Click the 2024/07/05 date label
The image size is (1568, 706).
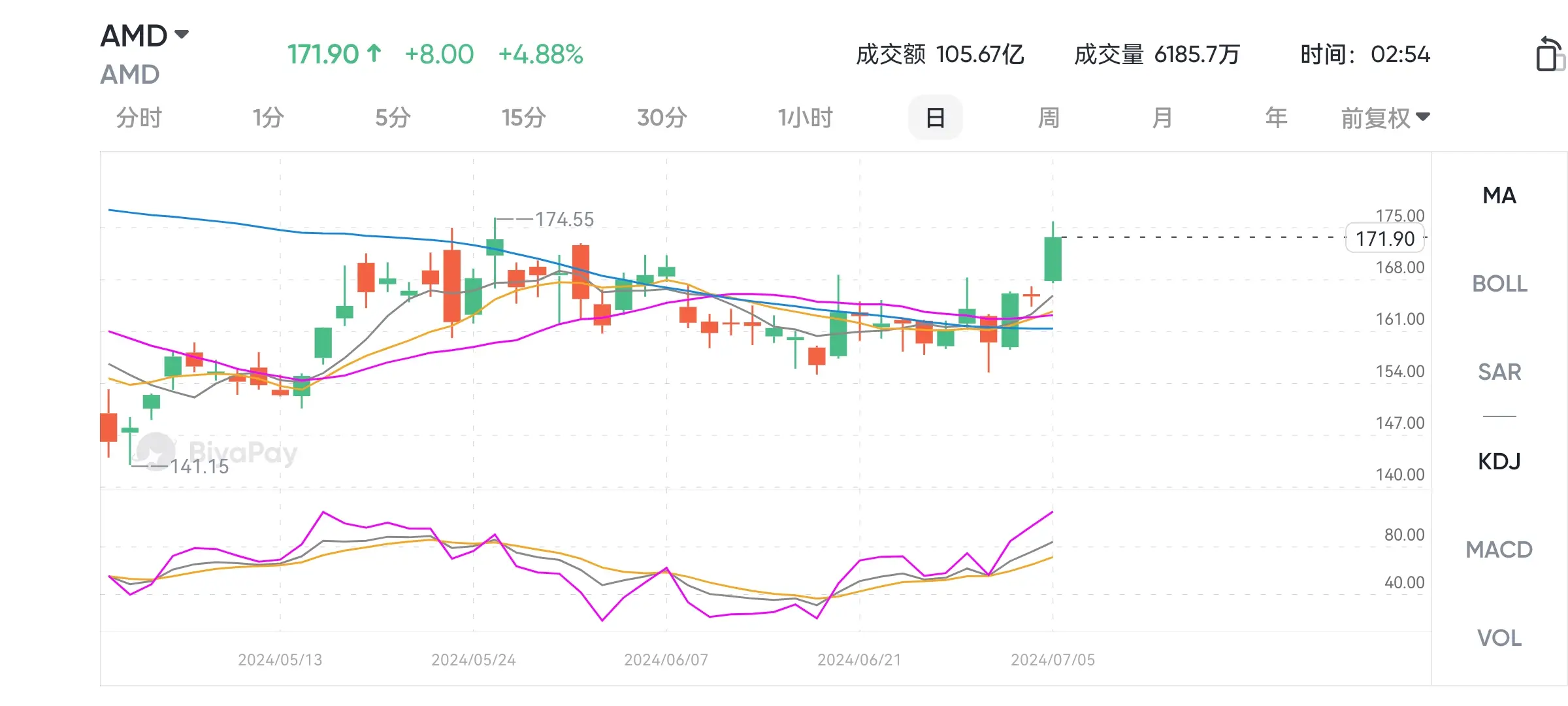click(1053, 660)
